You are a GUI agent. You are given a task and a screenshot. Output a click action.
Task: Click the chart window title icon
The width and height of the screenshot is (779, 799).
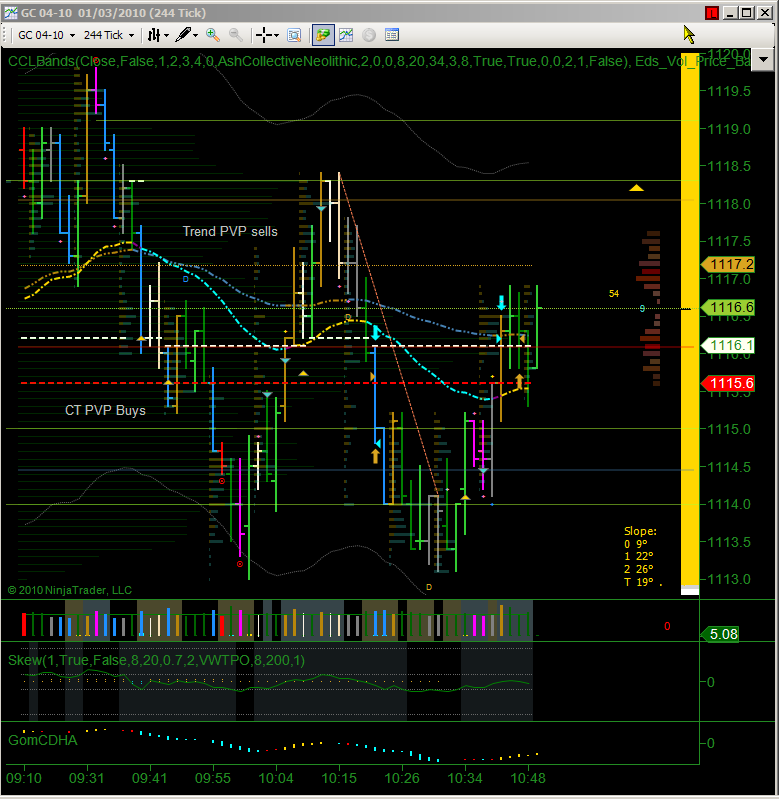point(10,13)
